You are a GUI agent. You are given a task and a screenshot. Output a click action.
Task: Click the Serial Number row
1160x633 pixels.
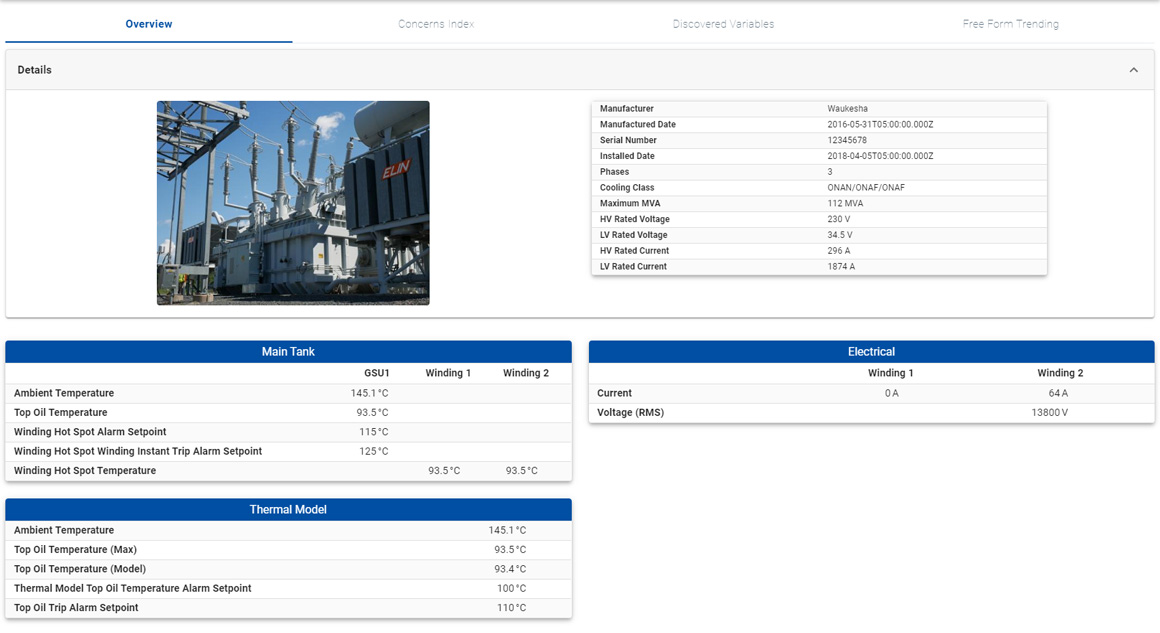[819, 141]
